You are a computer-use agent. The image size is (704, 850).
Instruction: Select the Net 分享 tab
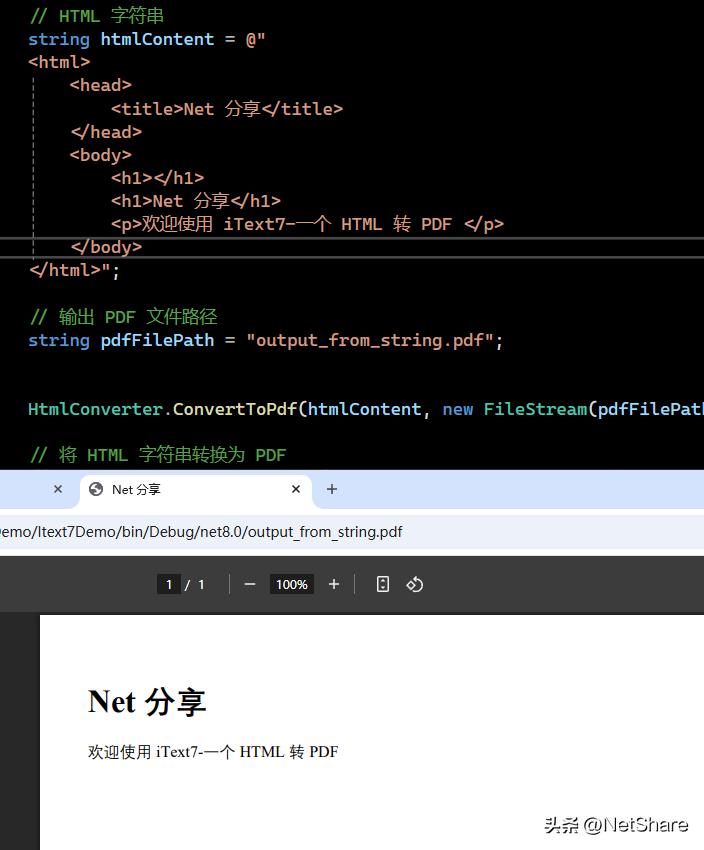click(195, 490)
